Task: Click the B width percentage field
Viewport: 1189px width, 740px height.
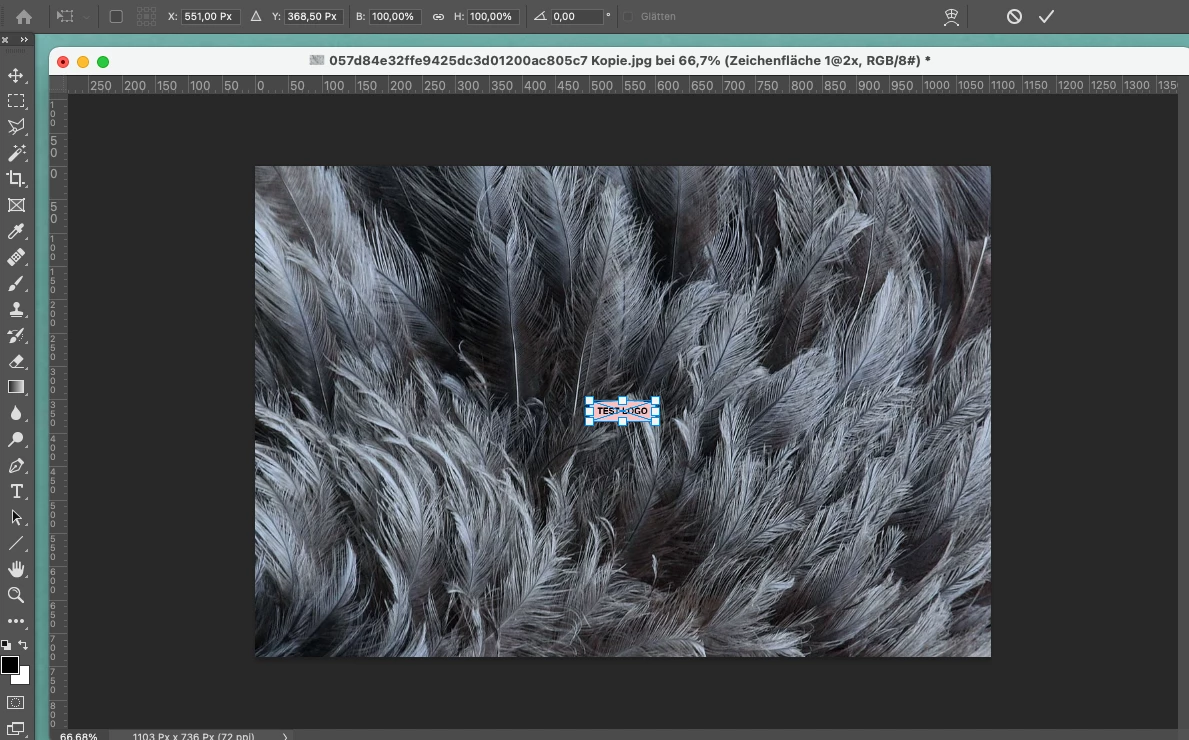Action: click(x=394, y=17)
